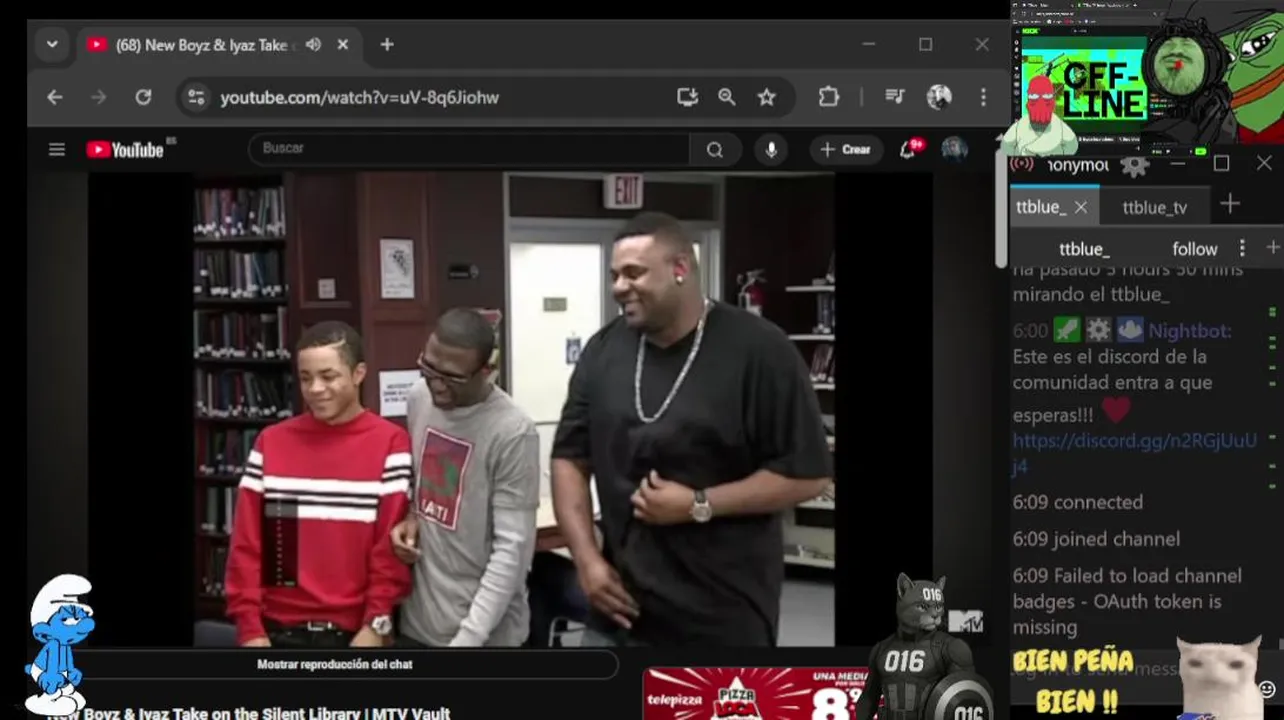This screenshot has width=1284, height=720.
Task: Close the ttblue_ chat tab
Action: (x=1081, y=207)
